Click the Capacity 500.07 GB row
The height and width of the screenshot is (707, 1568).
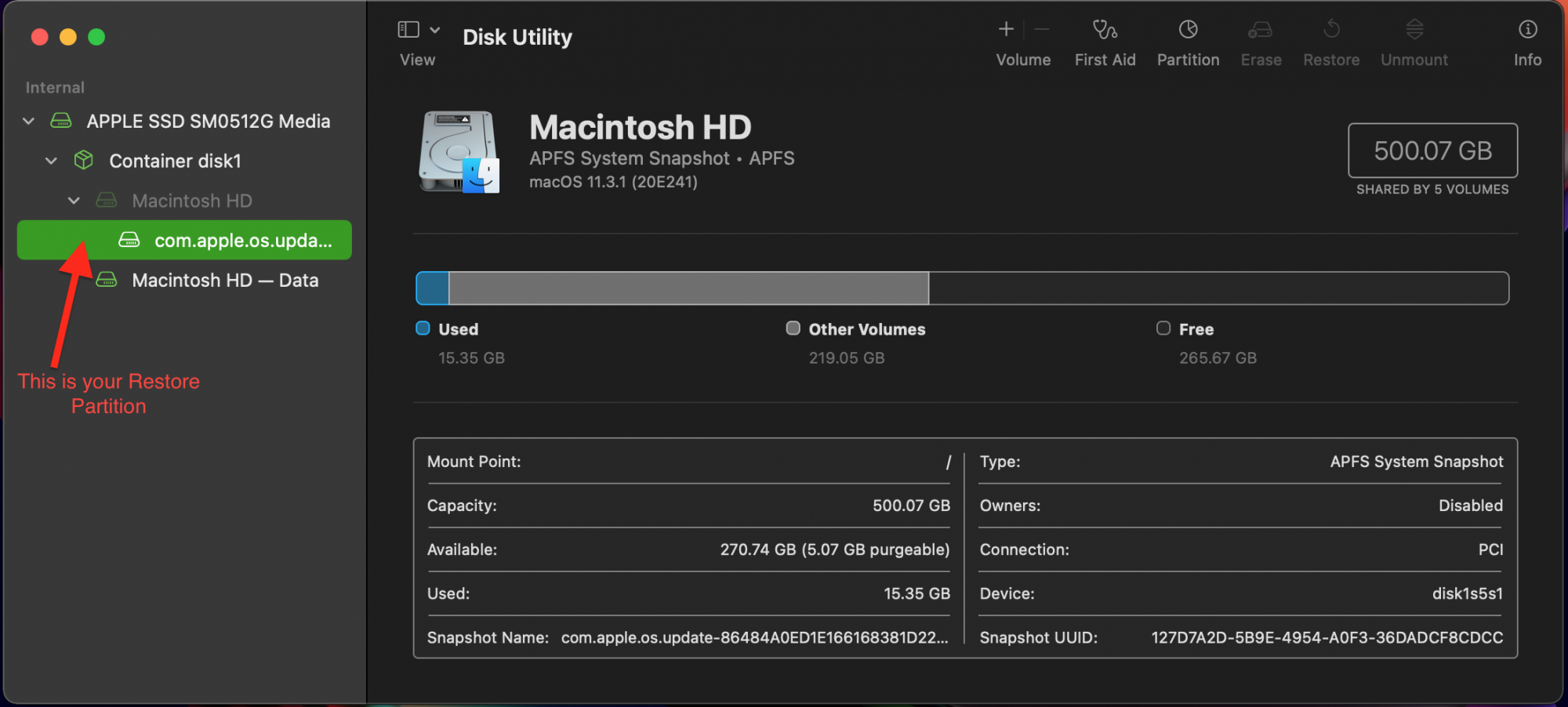click(x=688, y=506)
